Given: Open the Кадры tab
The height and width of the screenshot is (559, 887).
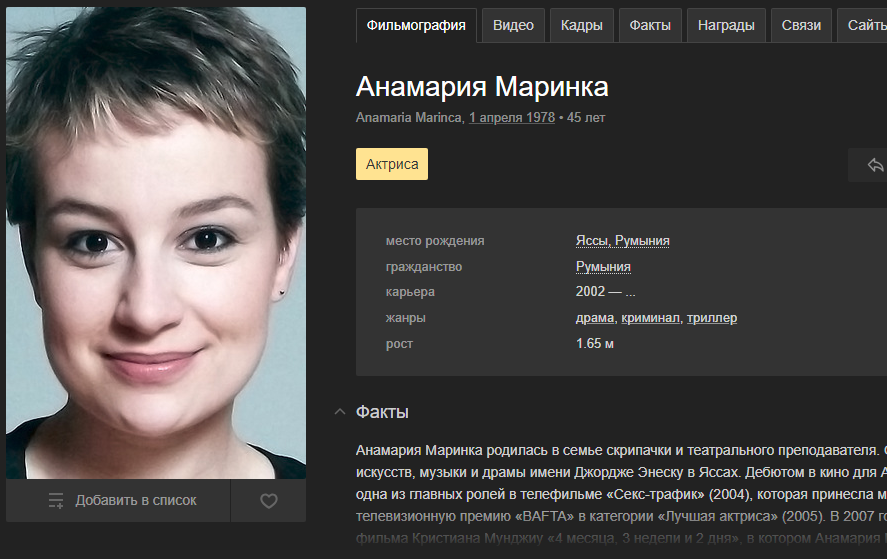Looking at the screenshot, I should click(582, 25).
